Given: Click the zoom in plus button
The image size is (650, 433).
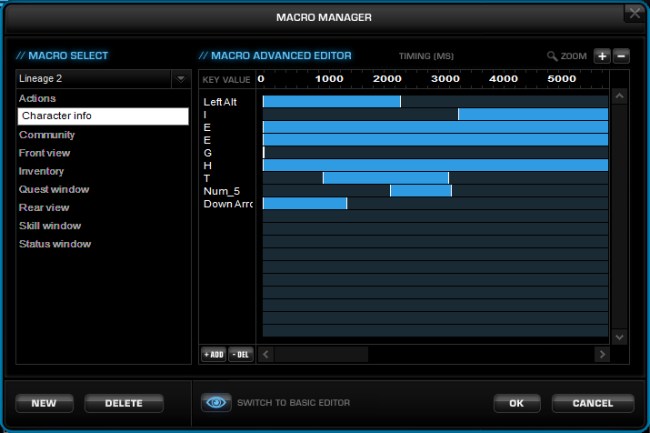Looking at the screenshot, I should 602,56.
